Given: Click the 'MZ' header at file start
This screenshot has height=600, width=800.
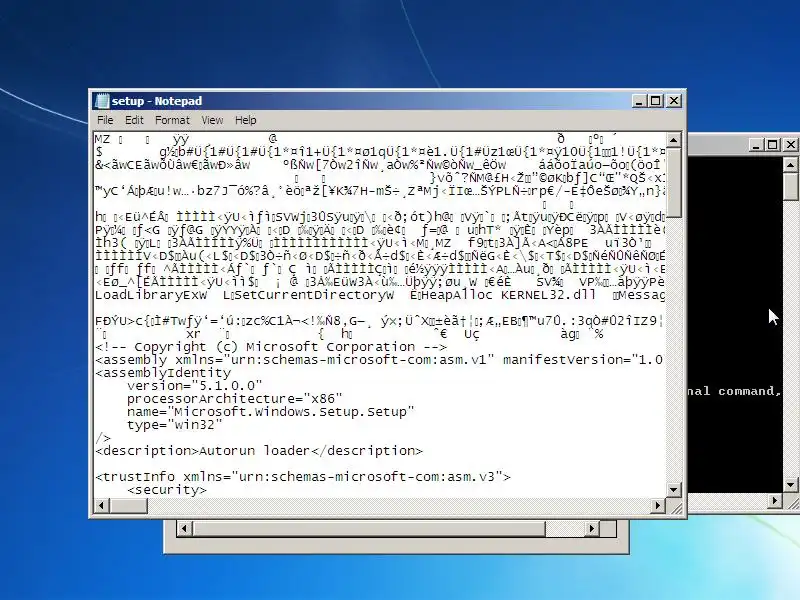Looking at the screenshot, I should pos(103,139).
